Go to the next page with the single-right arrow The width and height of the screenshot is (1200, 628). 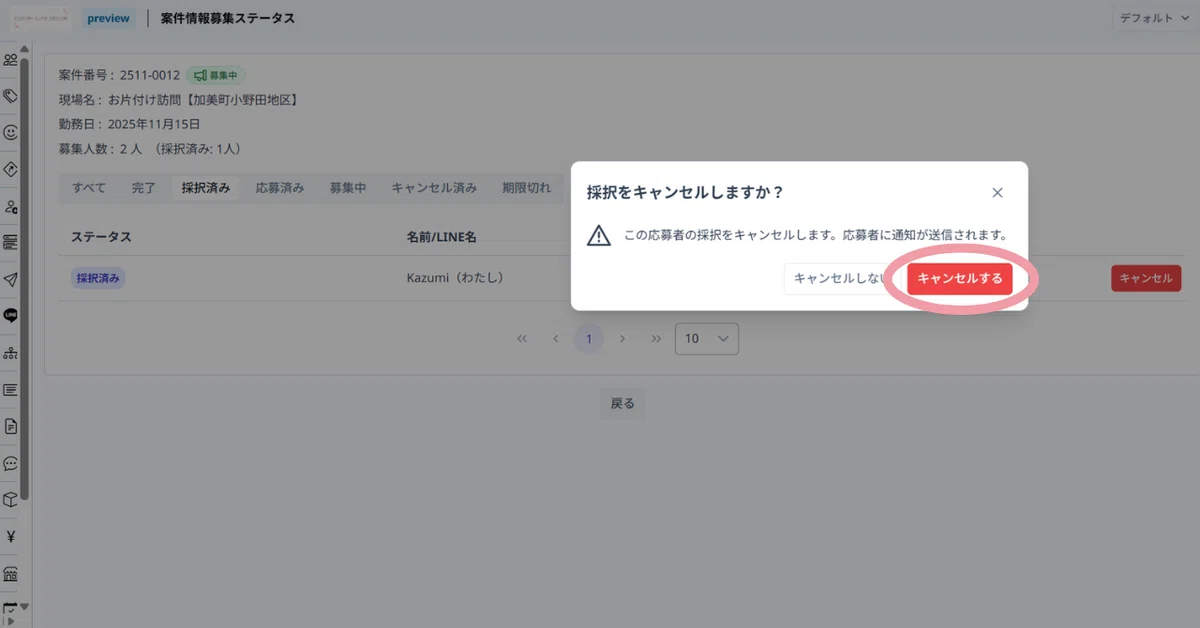[622, 338]
